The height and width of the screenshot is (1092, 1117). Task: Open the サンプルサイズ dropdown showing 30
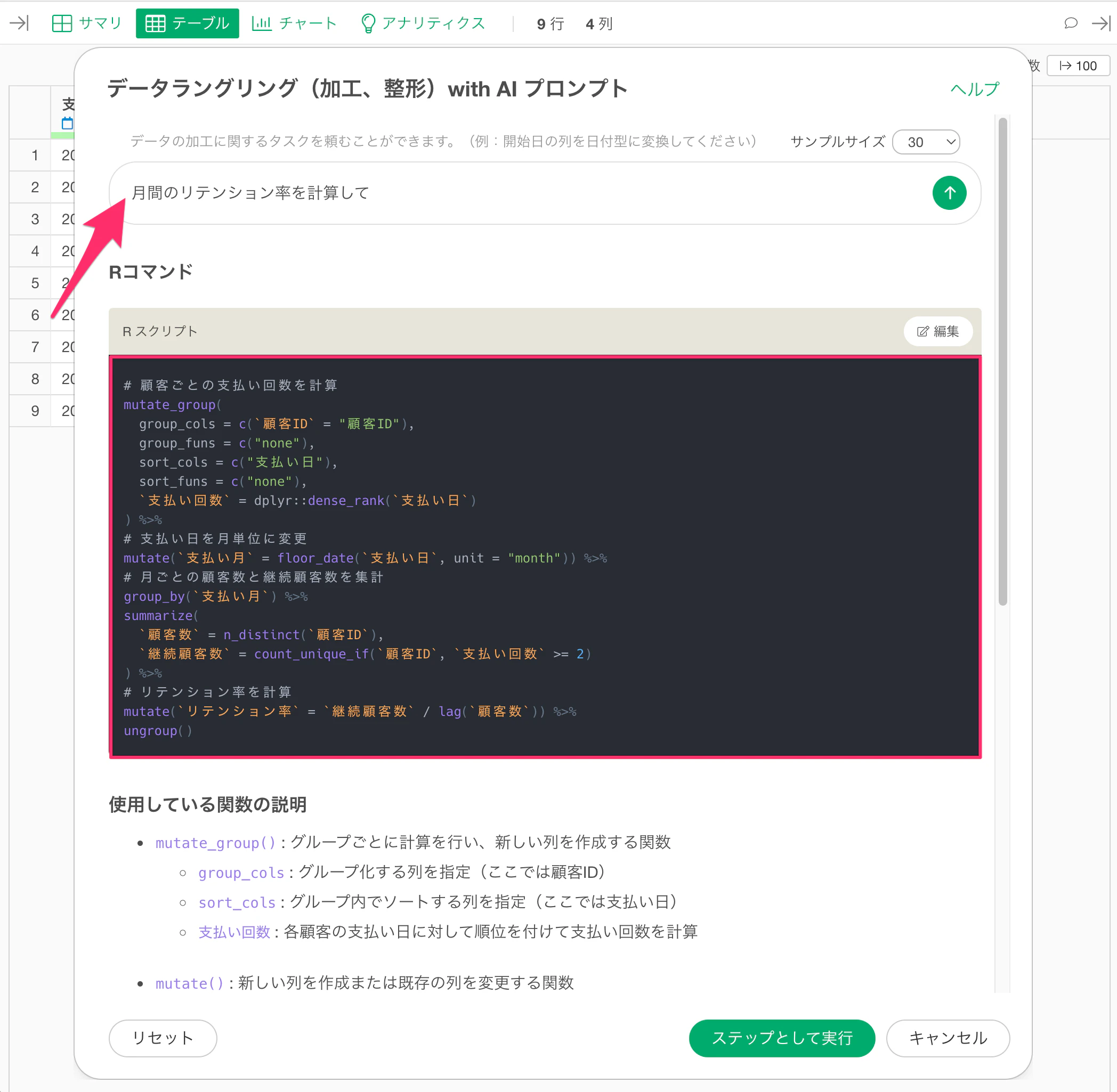click(x=925, y=142)
